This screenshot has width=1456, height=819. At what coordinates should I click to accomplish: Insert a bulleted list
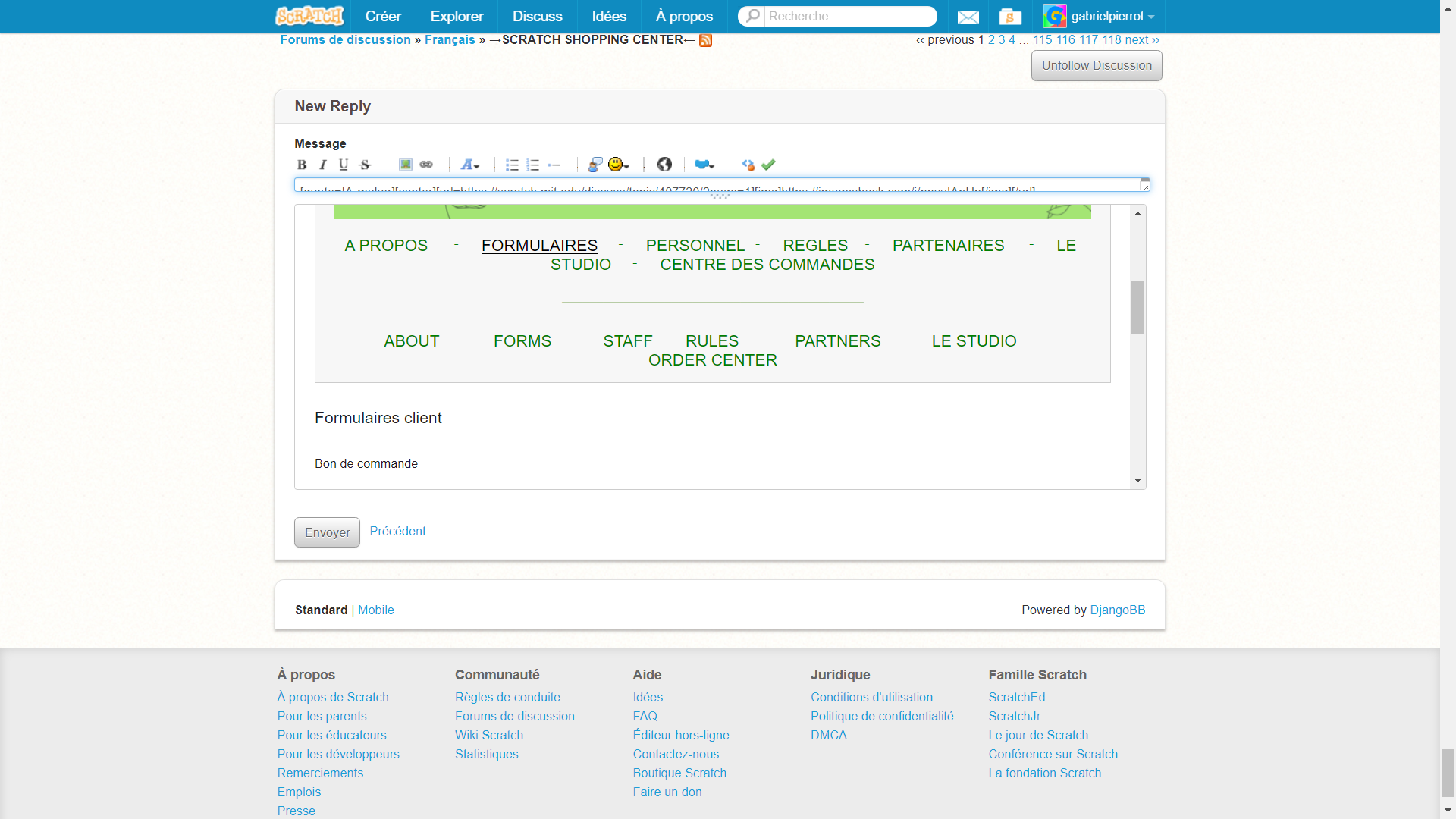click(513, 165)
